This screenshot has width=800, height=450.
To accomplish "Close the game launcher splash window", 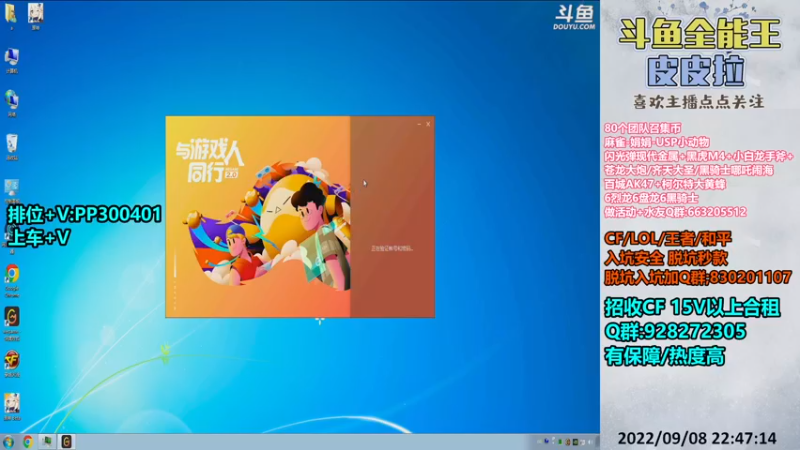I will click(428, 124).
